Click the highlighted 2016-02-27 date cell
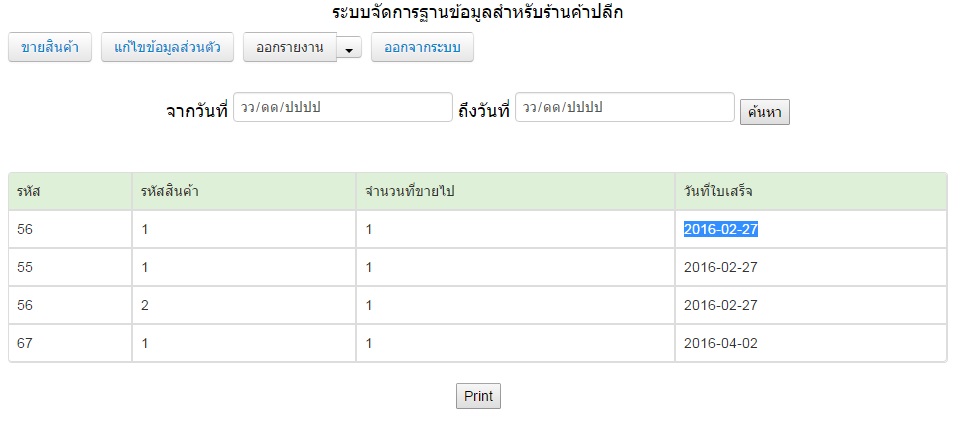The image size is (971, 421). pos(721,229)
